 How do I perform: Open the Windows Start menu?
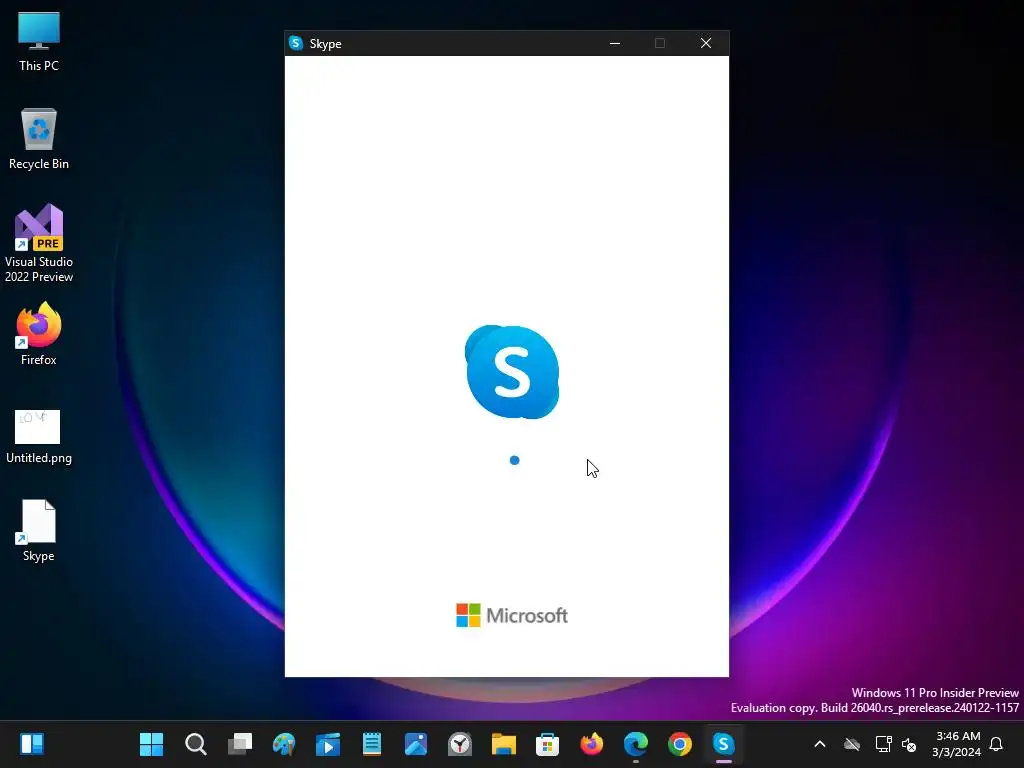click(152, 744)
